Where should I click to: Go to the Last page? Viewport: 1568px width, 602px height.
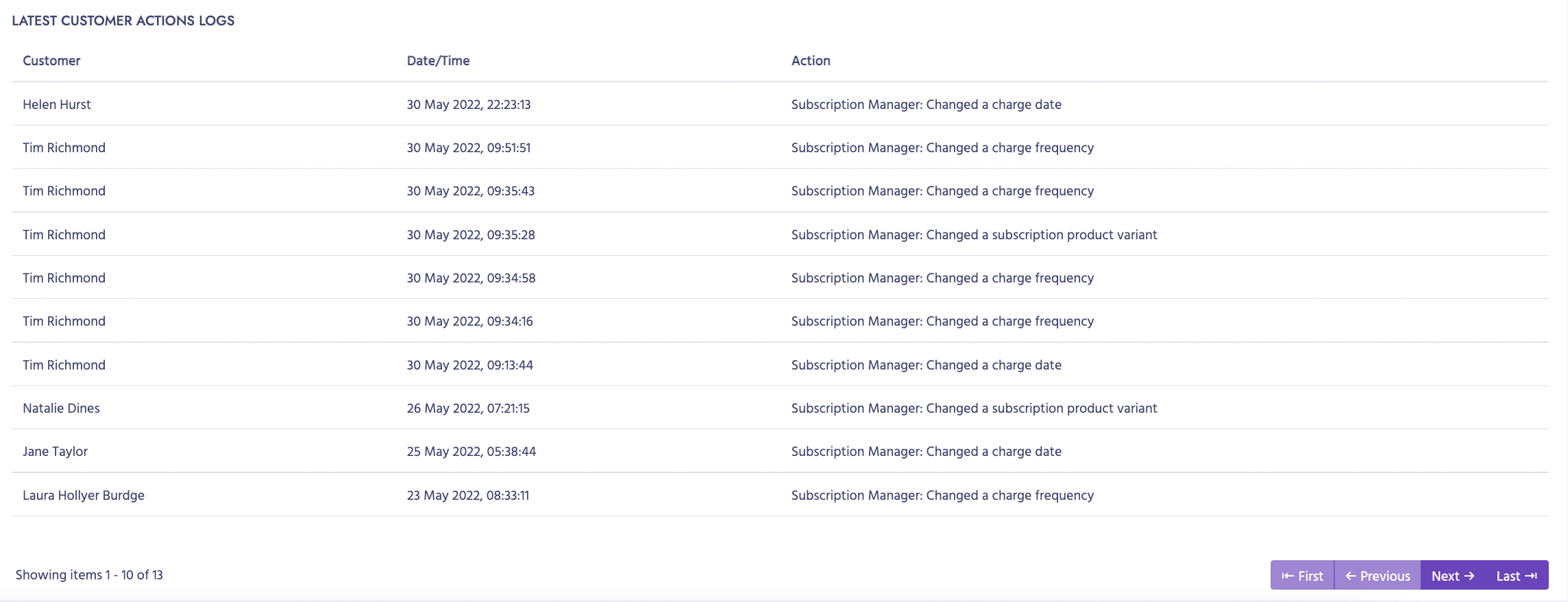tap(1516, 576)
